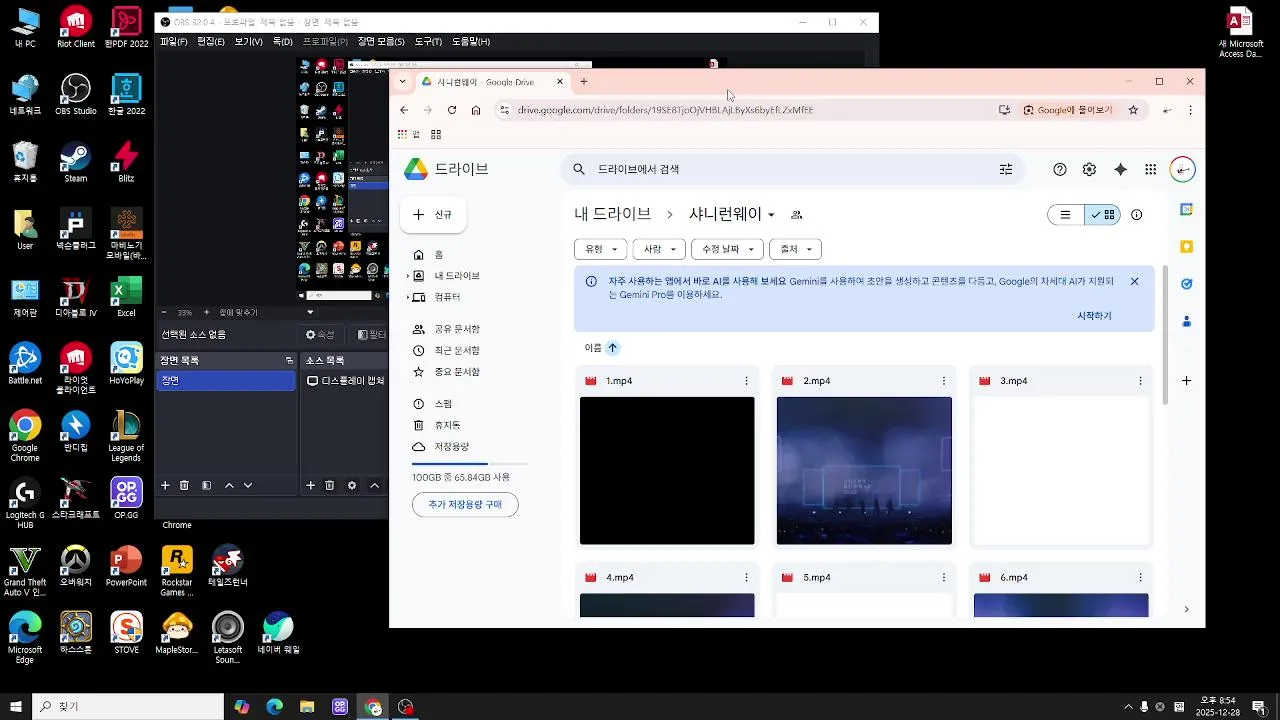Open the share people icon next to 샤니런웨이

tap(797, 214)
